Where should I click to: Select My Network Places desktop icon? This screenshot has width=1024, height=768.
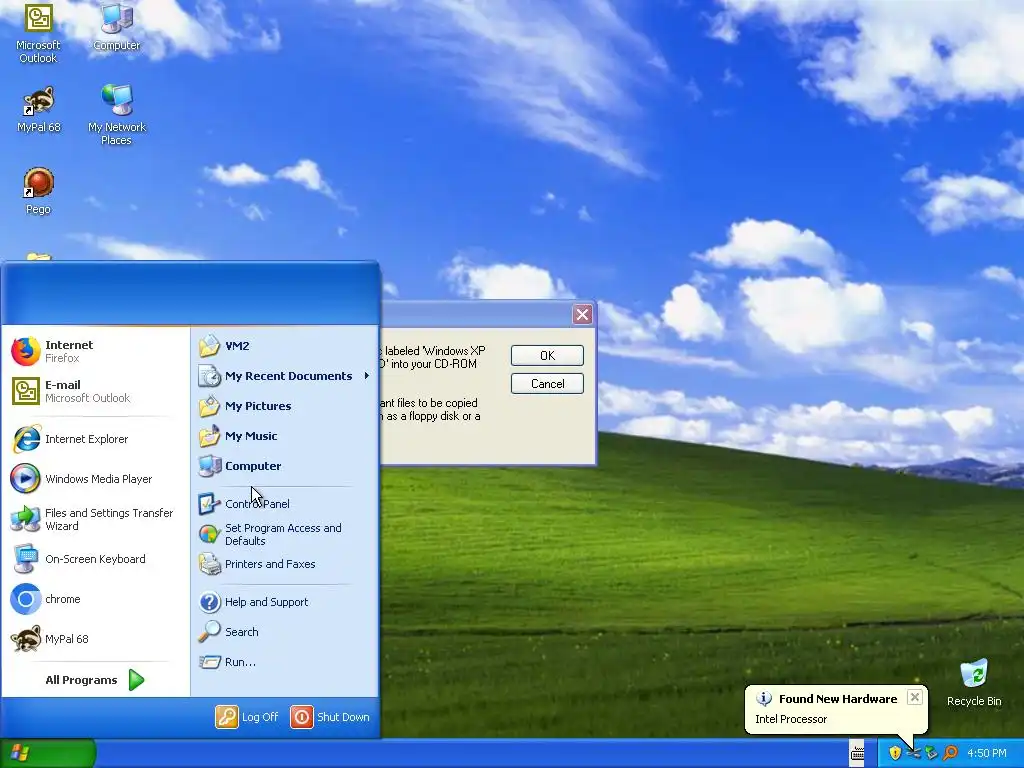pyautogui.click(x=116, y=115)
